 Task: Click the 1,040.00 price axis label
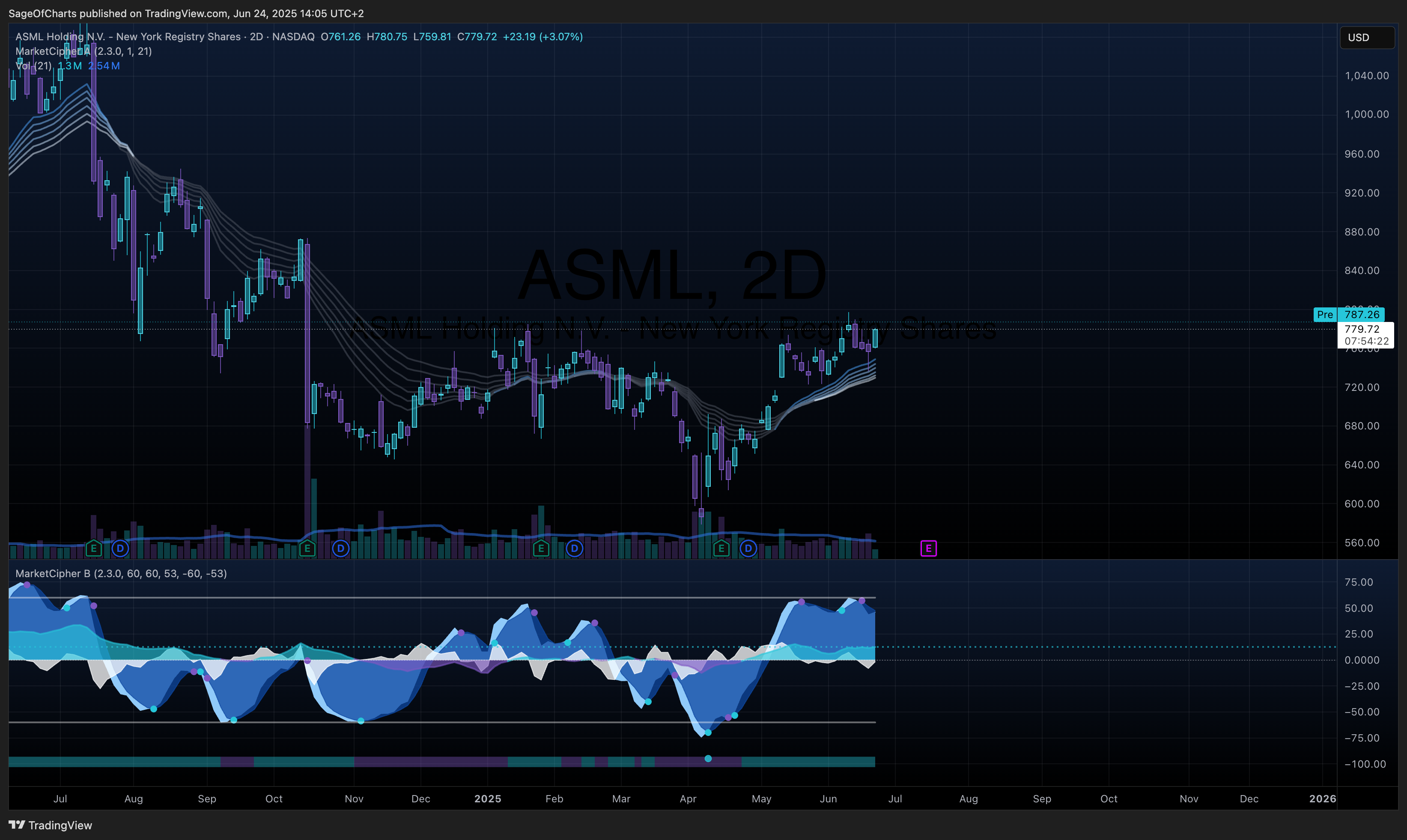click(1367, 76)
